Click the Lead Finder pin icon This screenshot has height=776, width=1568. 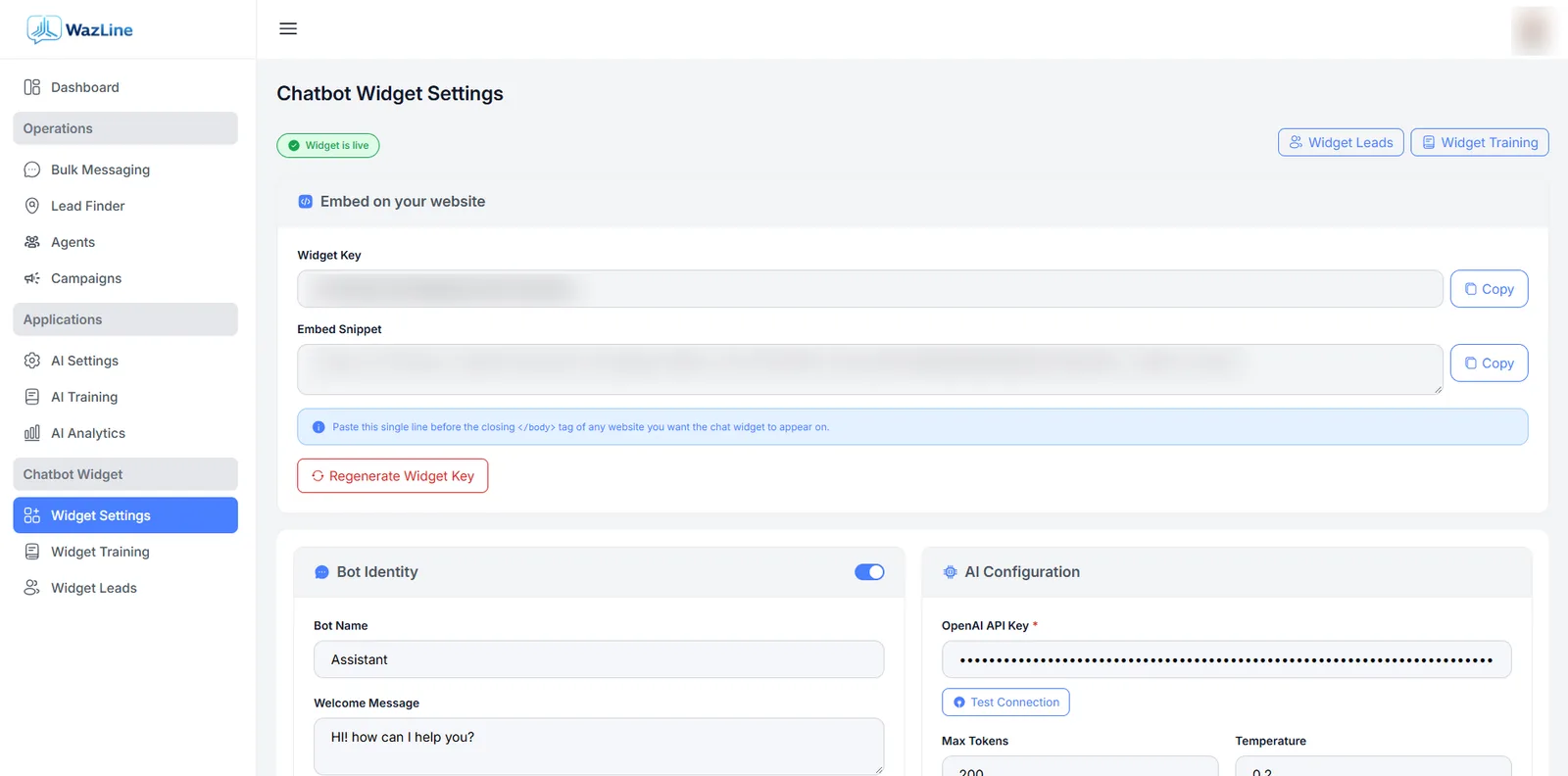[x=32, y=206]
